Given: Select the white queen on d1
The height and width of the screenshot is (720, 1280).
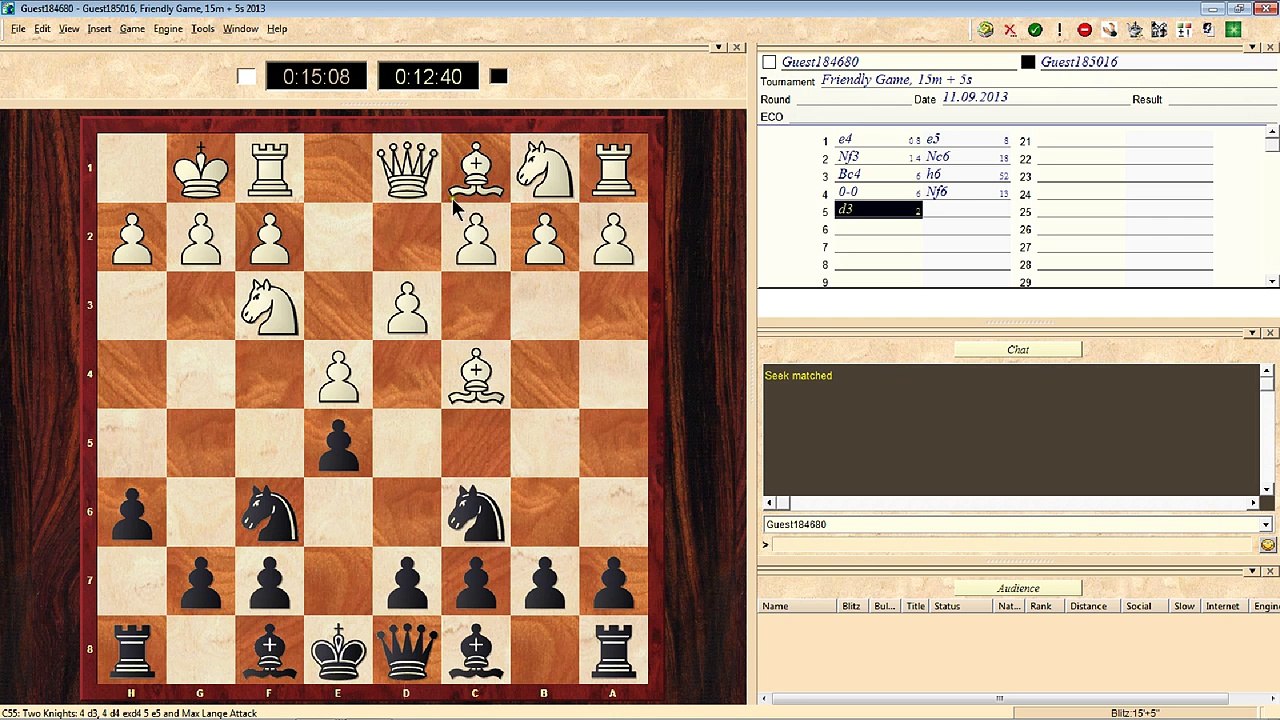Looking at the screenshot, I should 407,168.
